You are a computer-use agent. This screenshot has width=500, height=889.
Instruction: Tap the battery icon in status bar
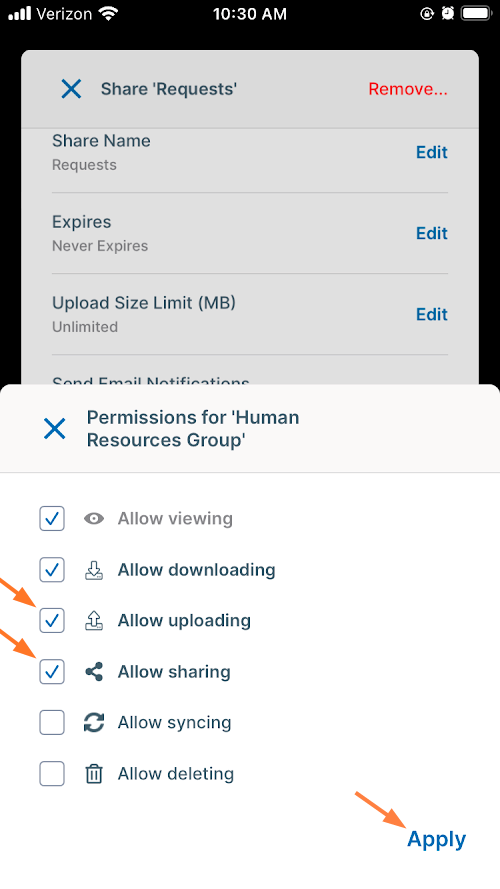click(476, 14)
